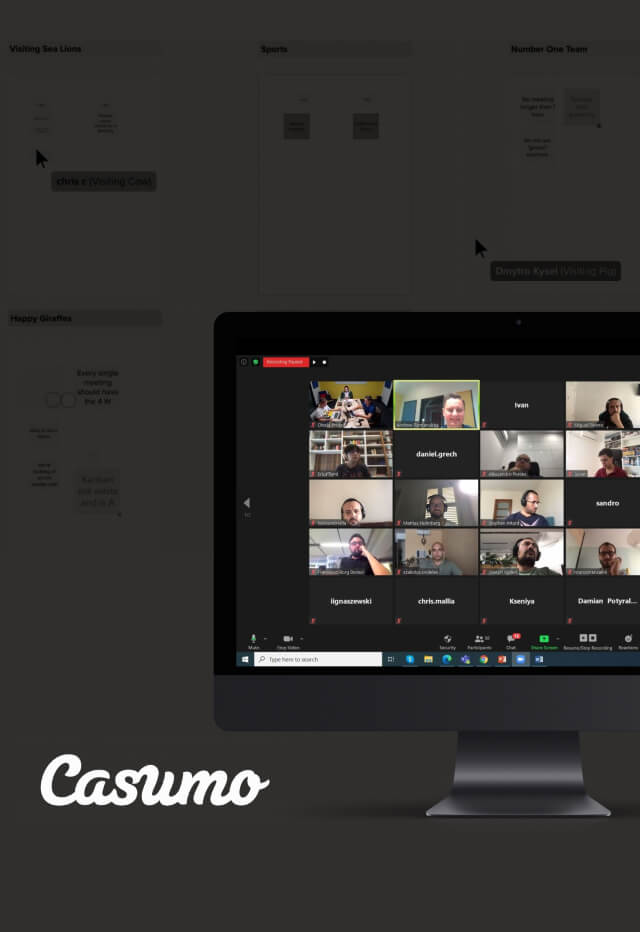The width and height of the screenshot is (640, 932).
Task: Select the chris.mallia participant tile
Action: tap(436, 601)
